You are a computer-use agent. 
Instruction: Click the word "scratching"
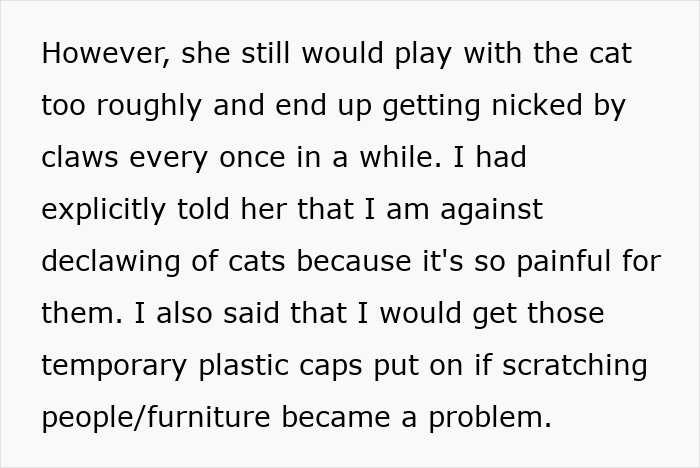[x=575, y=366]
